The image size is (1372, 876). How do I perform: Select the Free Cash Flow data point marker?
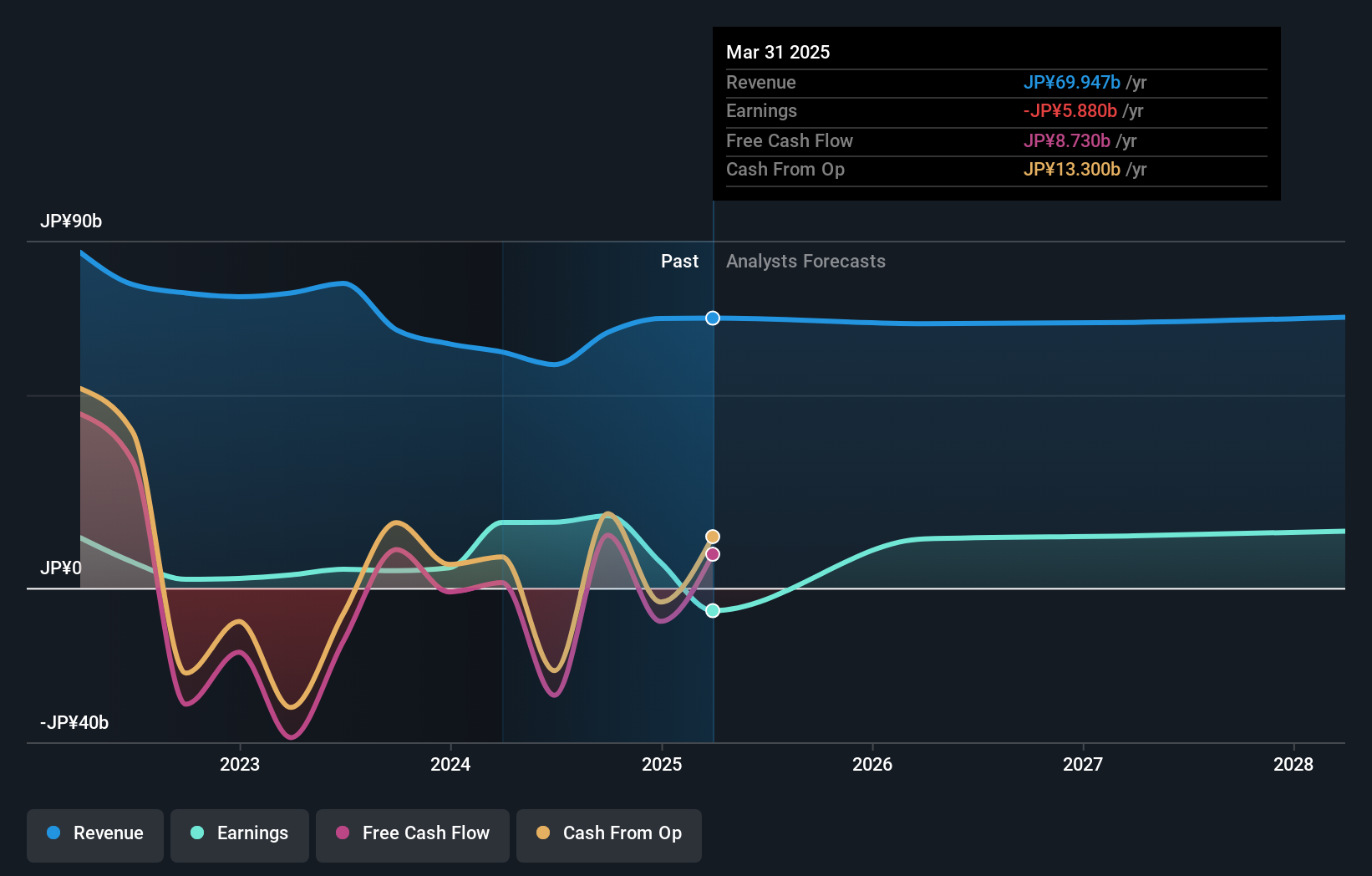pyautogui.click(x=713, y=554)
